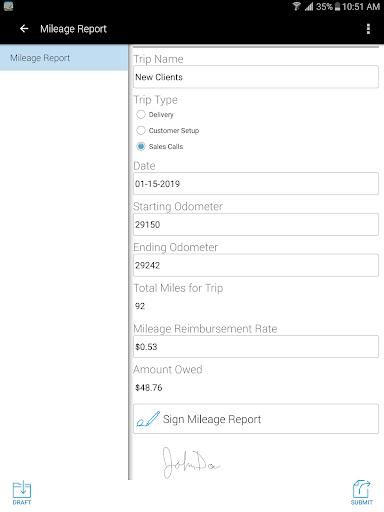Click the pen signature icon

pyautogui.click(x=148, y=419)
